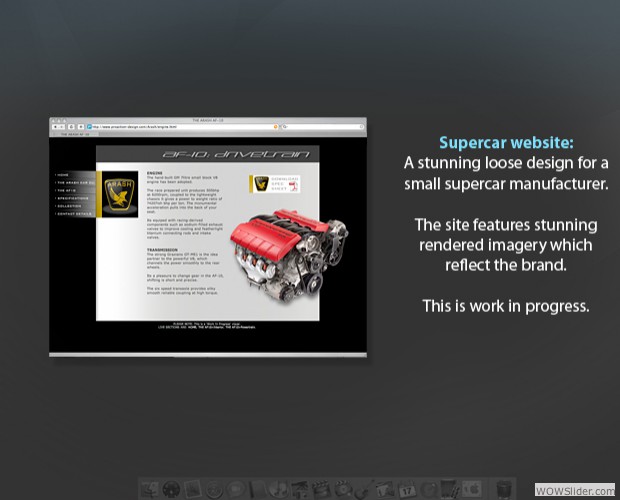The height and width of the screenshot is (500, 620).
Task: Click the WOWSlider.com watermark link
Action: pyautogui.click(x=574, y=489)
